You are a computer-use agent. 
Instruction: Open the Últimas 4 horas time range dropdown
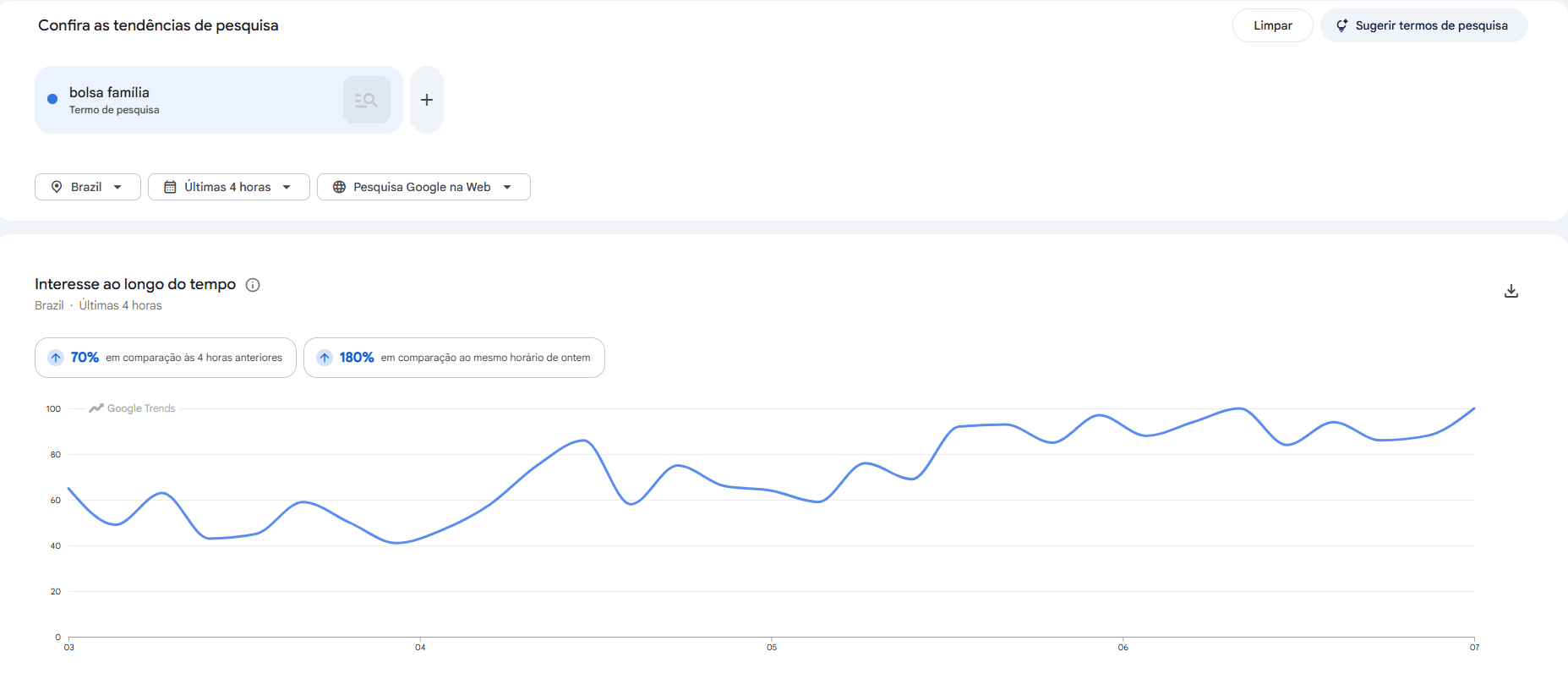(229, 187)
